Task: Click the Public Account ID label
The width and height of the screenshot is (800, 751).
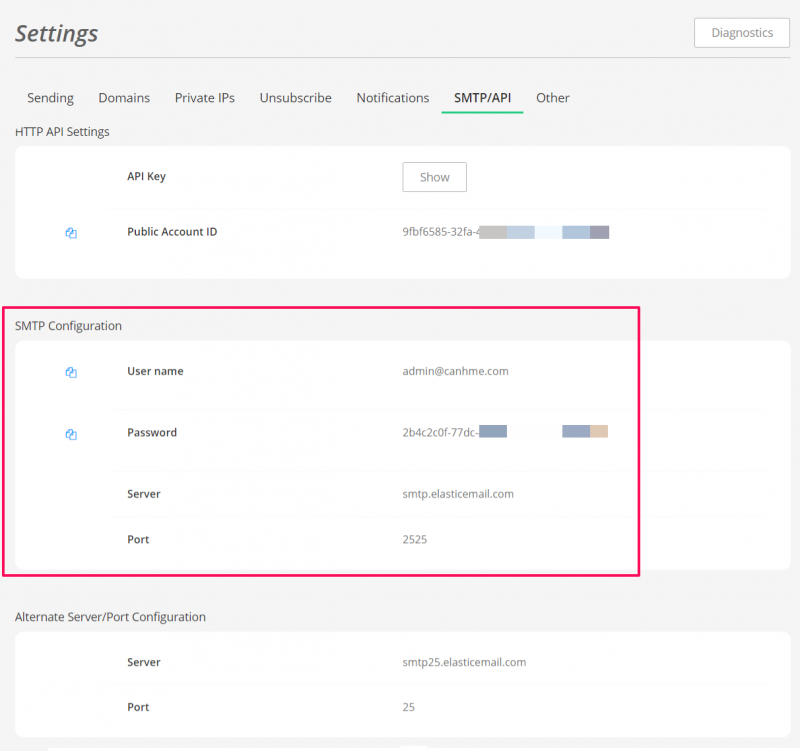Action: [172, 232]
